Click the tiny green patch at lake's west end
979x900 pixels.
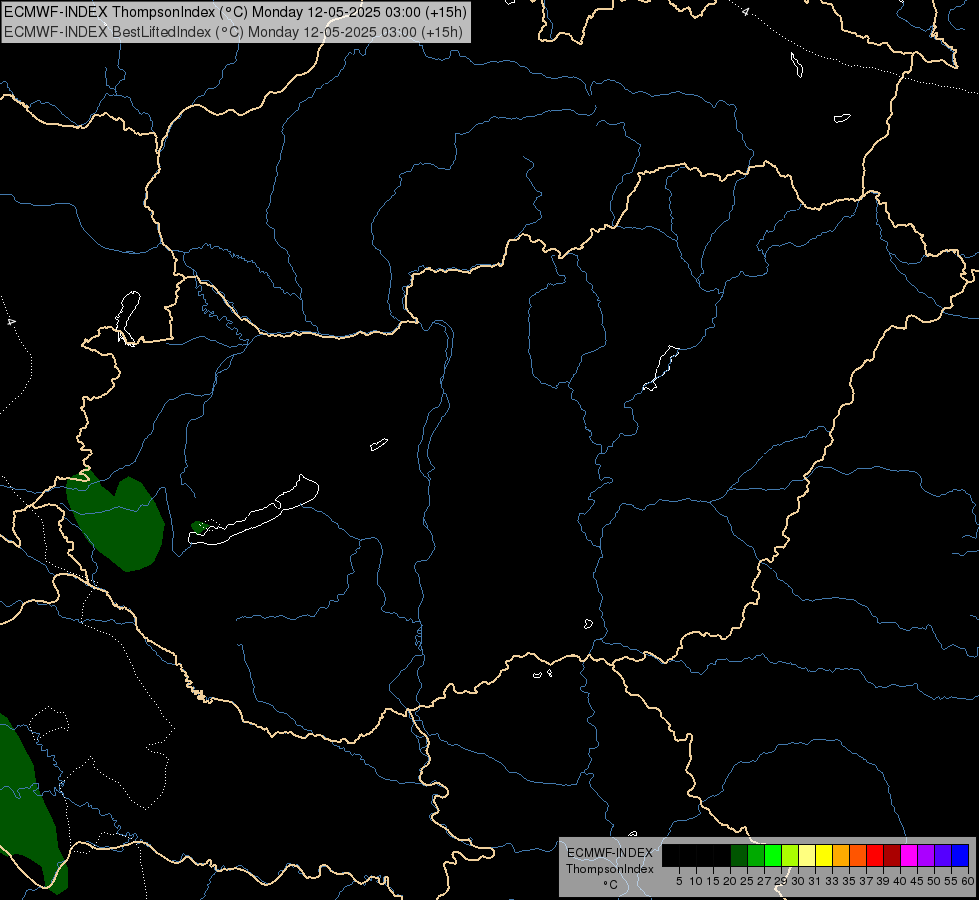pos(199,527)
